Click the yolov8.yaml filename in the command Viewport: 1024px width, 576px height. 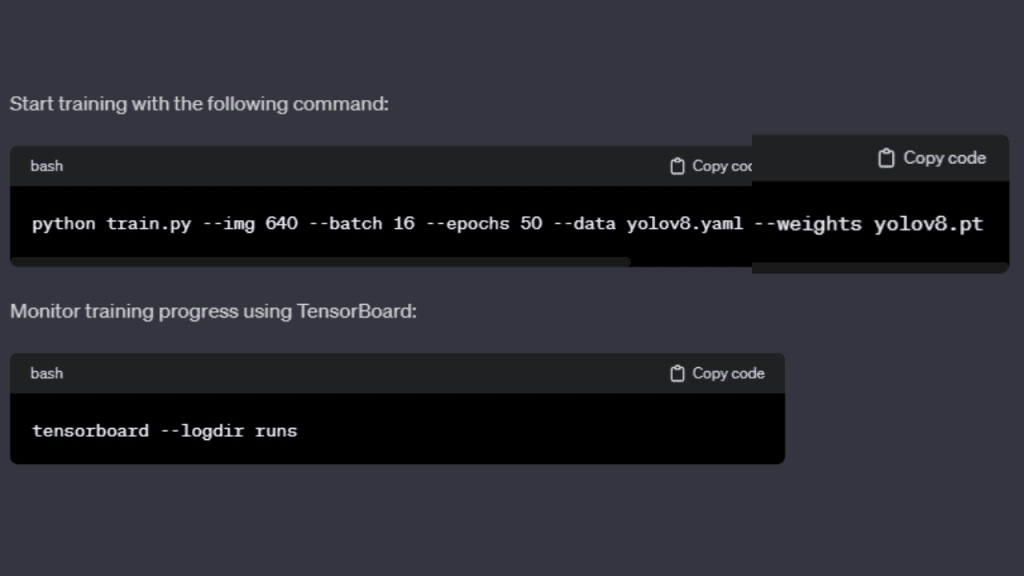pyautogui.click(x=685, y=223)
